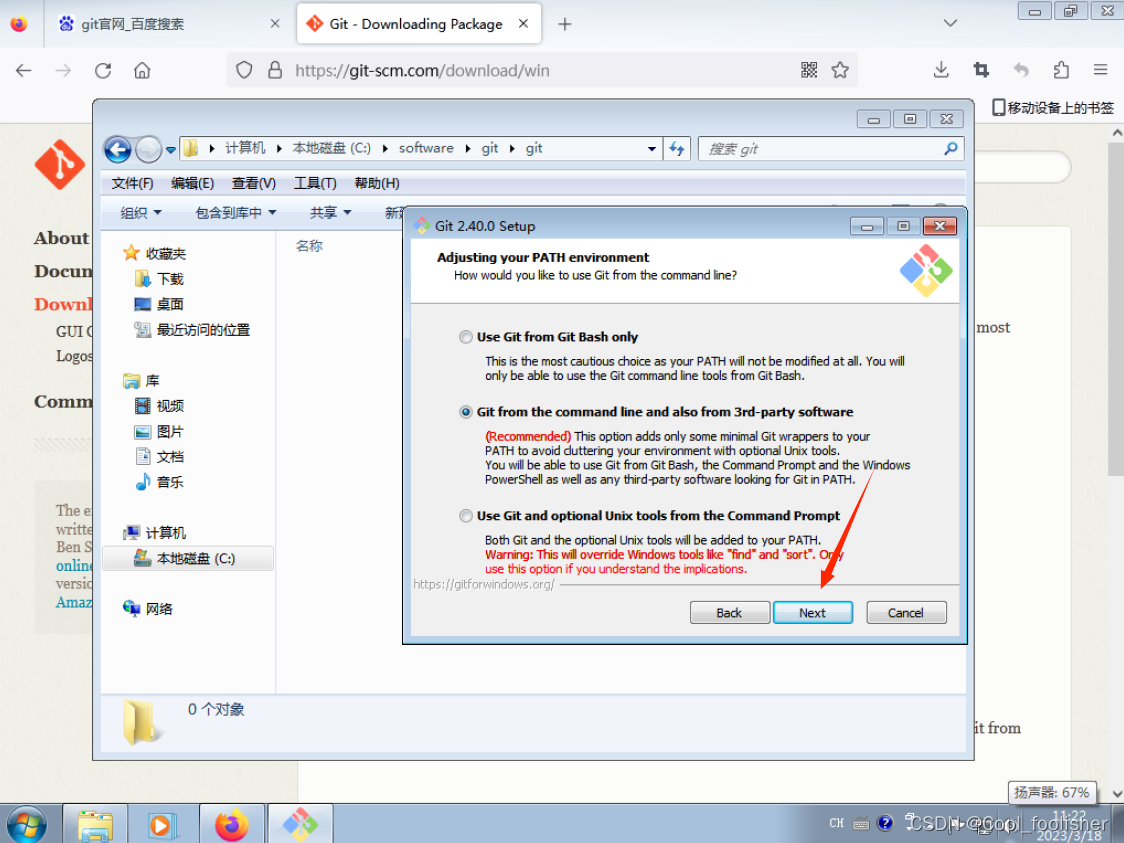Open Firefox application hamburger menu
Image resolution: width=1124 pixels, height=843 pixels.
1100,70
